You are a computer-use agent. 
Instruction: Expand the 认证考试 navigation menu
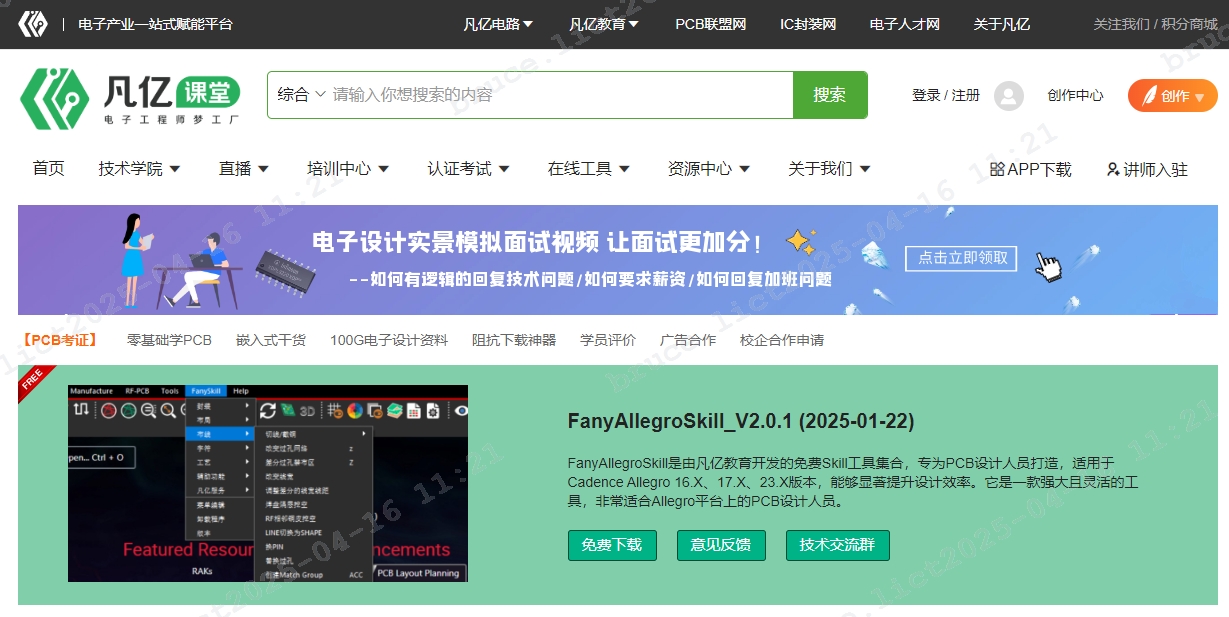tap(469, 169)
